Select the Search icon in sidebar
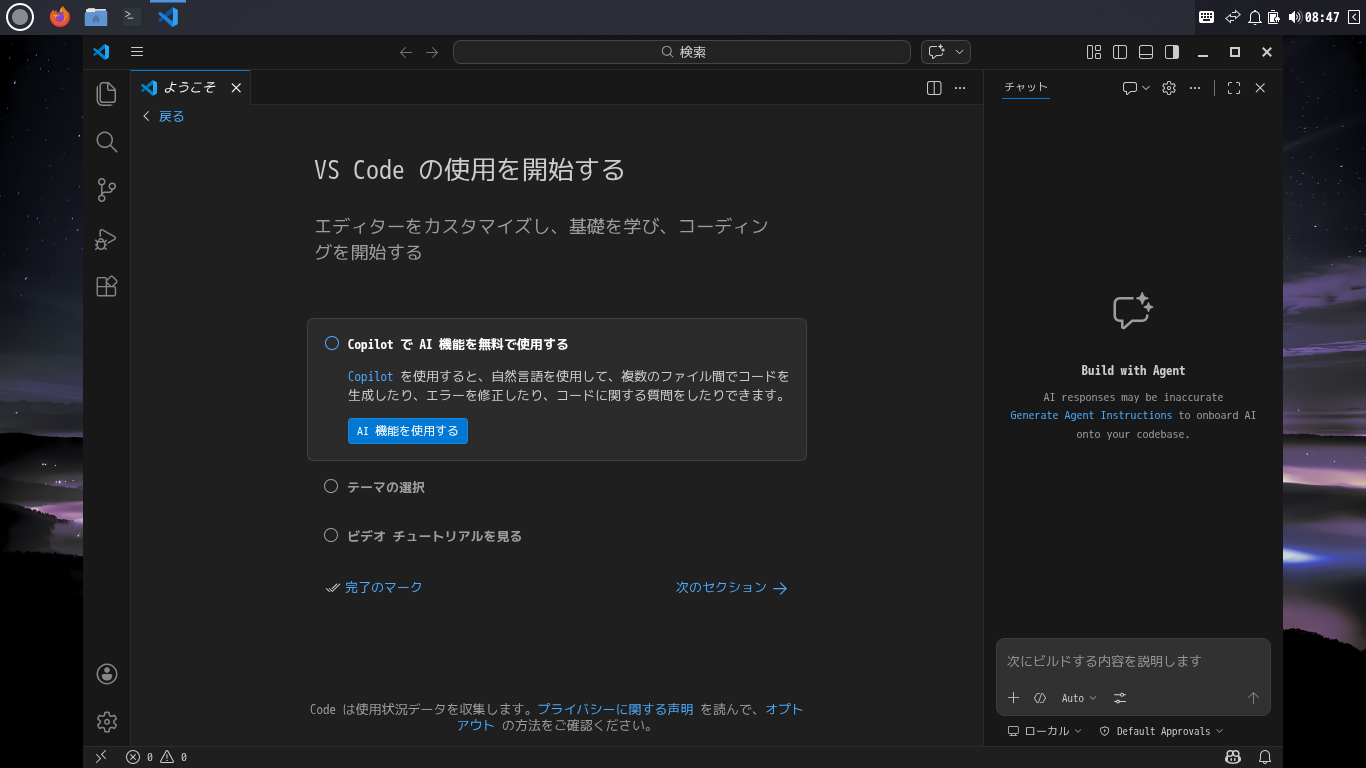This screenshot has height=768, width=1366. pyautogui.click(x=106, y=142)
